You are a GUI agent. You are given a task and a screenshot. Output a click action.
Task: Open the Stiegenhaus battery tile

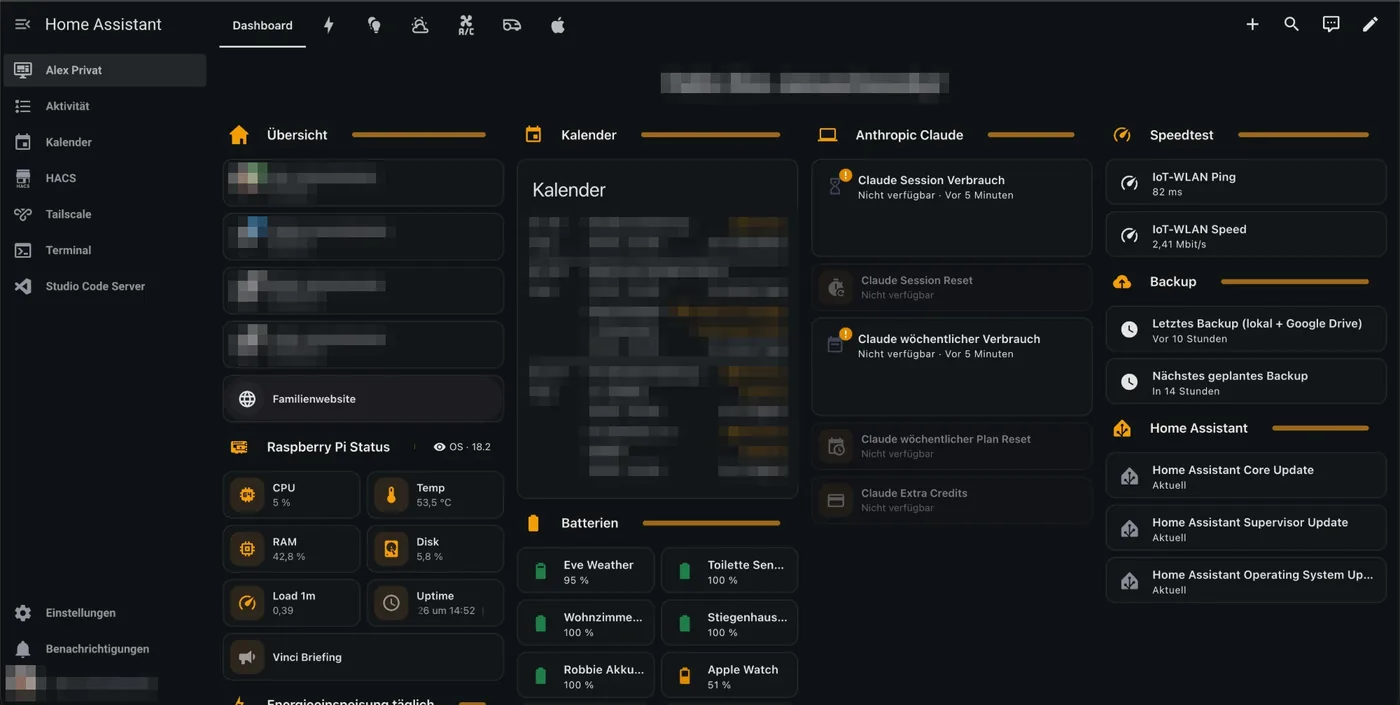point(730,624)
